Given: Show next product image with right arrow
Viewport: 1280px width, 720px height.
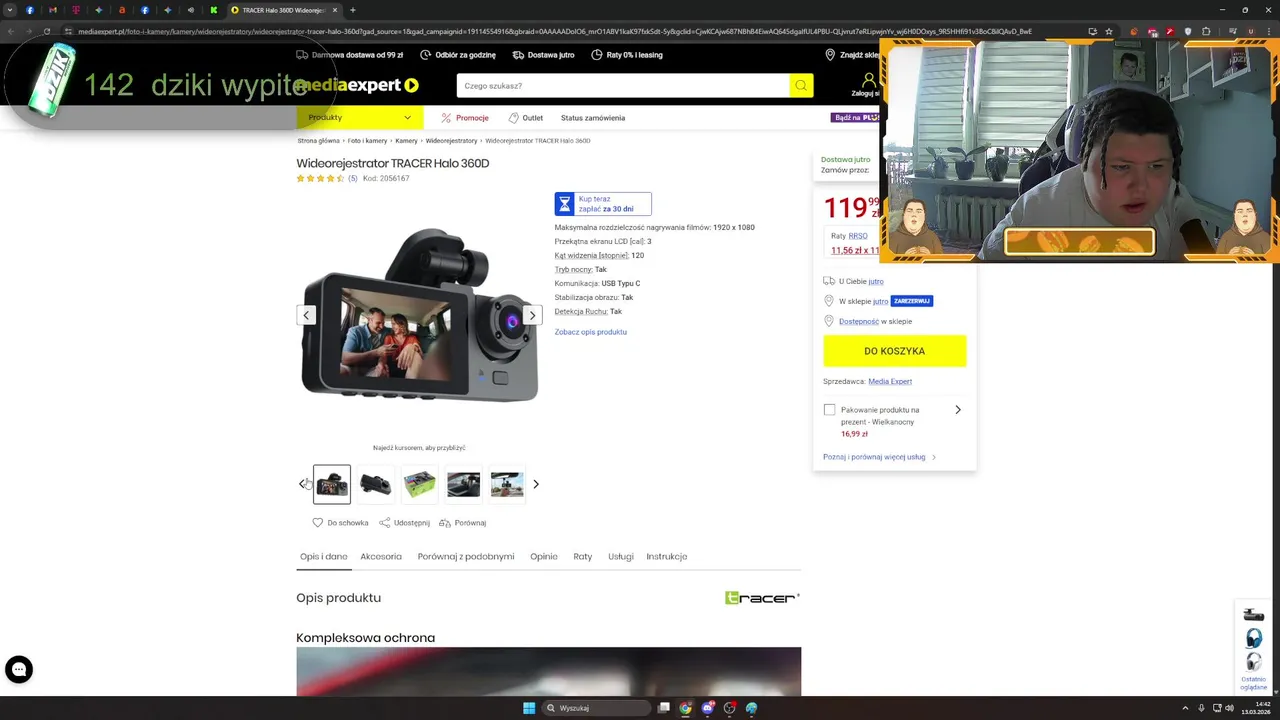Looking at the screenshot, I should (x=532, y=315).
